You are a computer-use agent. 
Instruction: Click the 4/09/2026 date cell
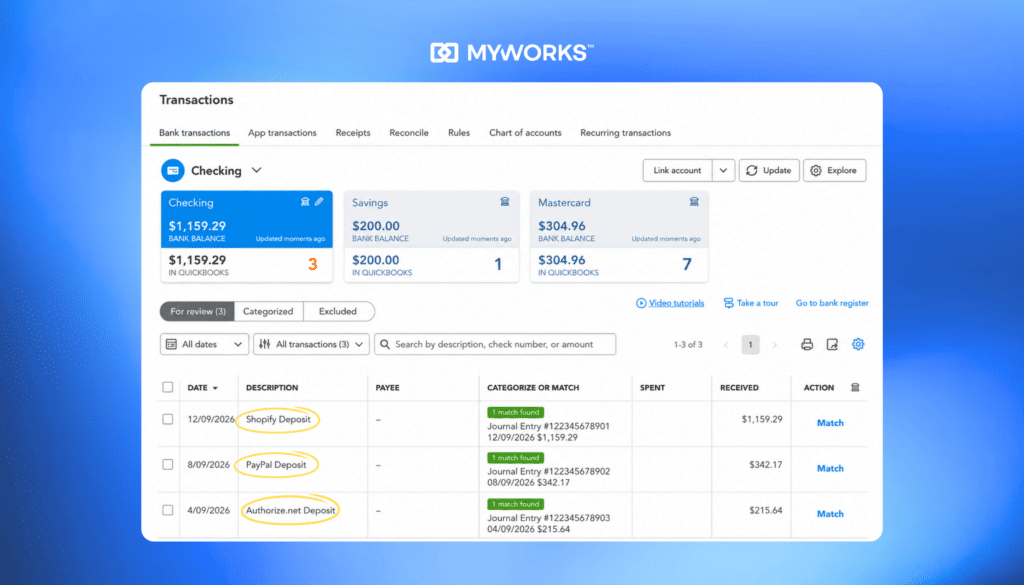pos(208,510)
